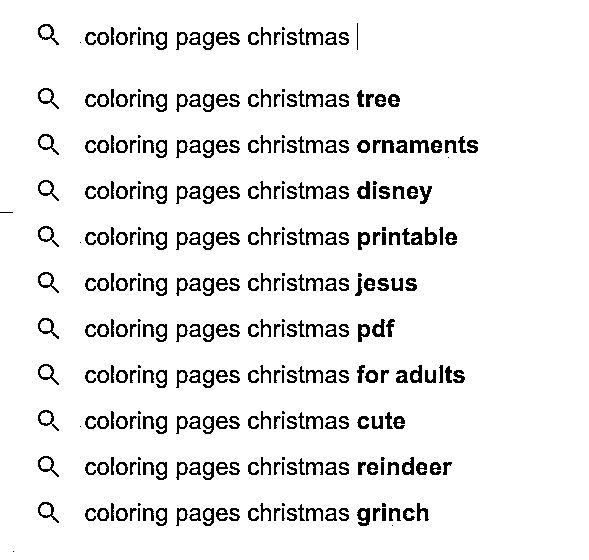Click the search box magnifier icon
This screenshot has width=589, height=560.
48,35
